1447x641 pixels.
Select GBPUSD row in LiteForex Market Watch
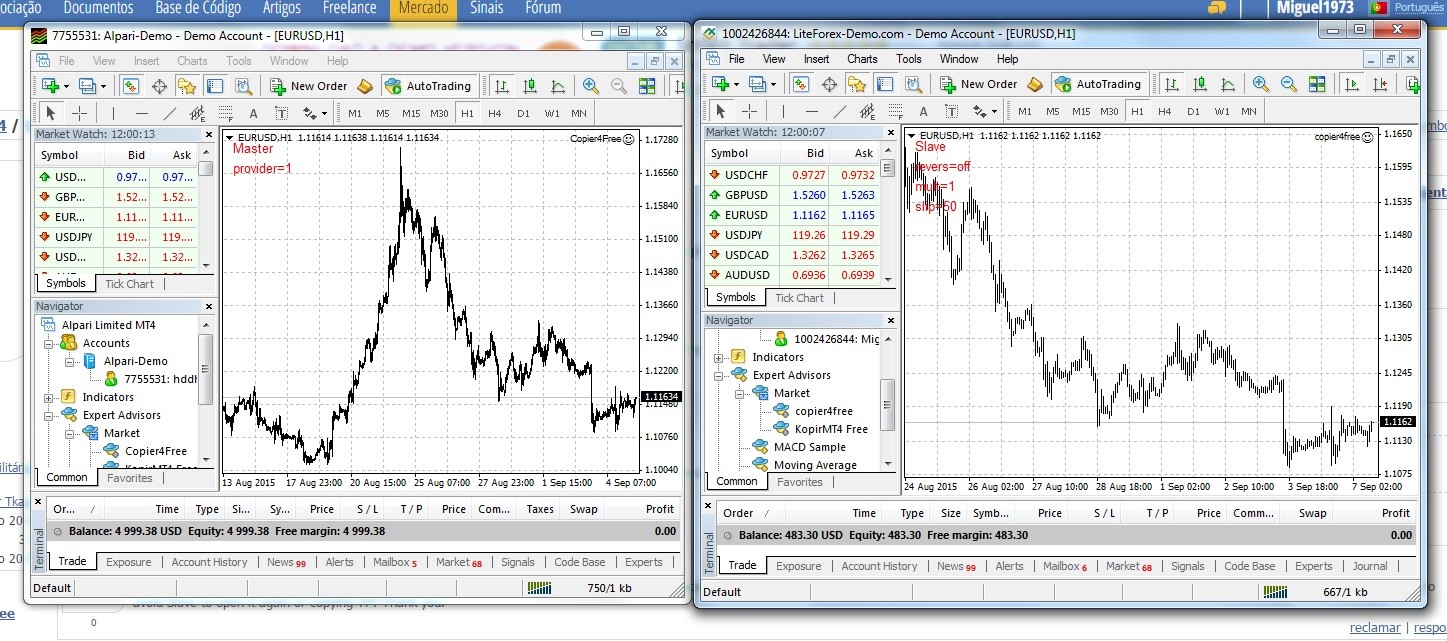[x=793, y=195]
